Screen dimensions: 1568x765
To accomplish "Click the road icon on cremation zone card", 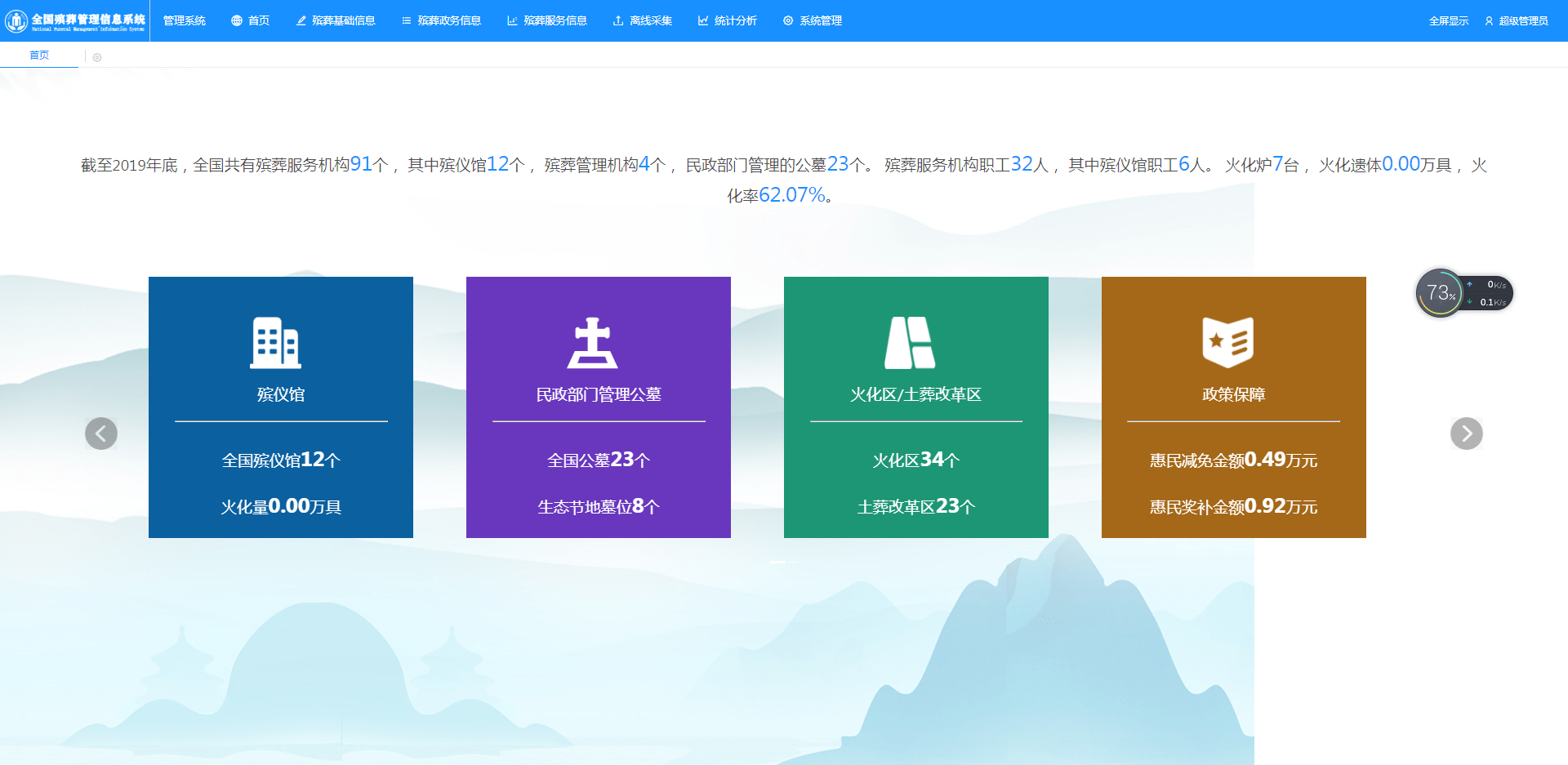I will click(910, 342).
